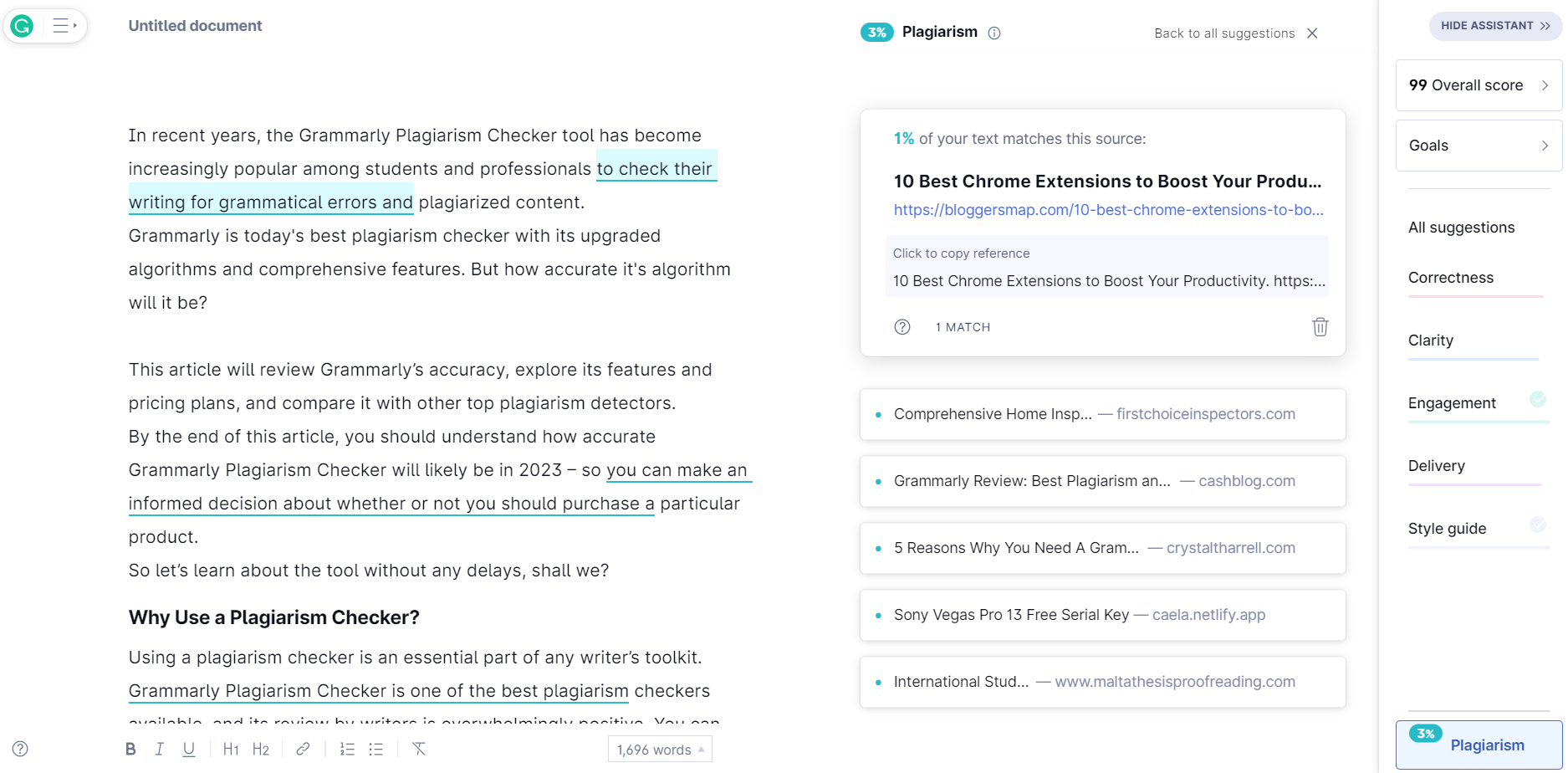Open the 99 Overall score panel
The width and height of the screenshot is (1568, 773).
tap(1479, 85)
